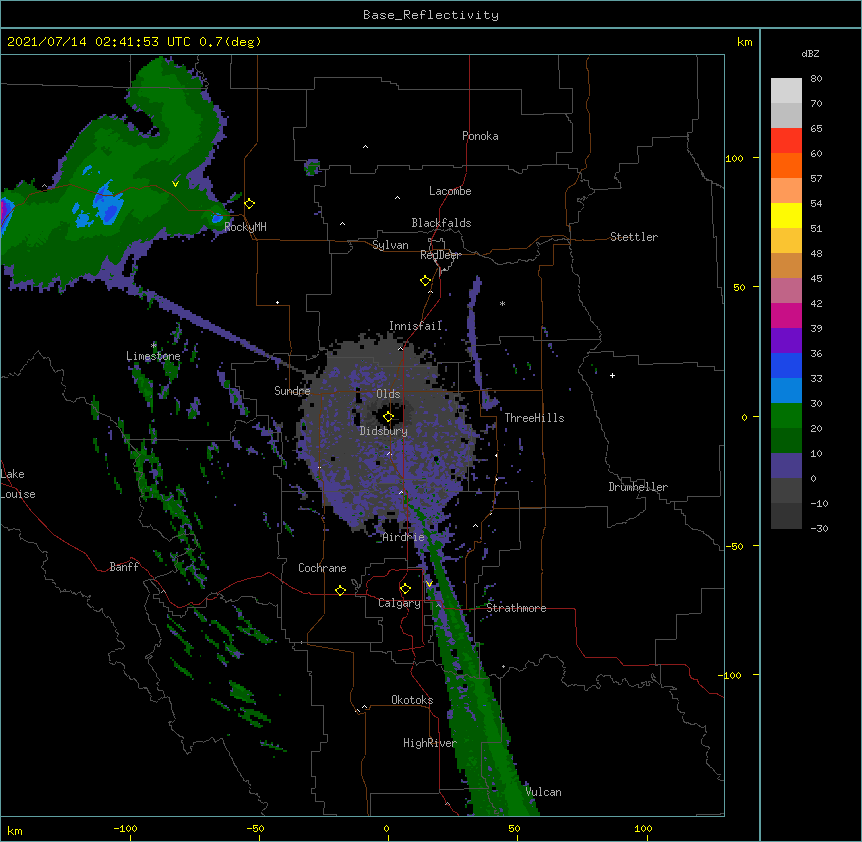The height and width of the screenshot is (842, 862).
Task: Click the 50 tick on the bottom axis
Action: (515, 828)
